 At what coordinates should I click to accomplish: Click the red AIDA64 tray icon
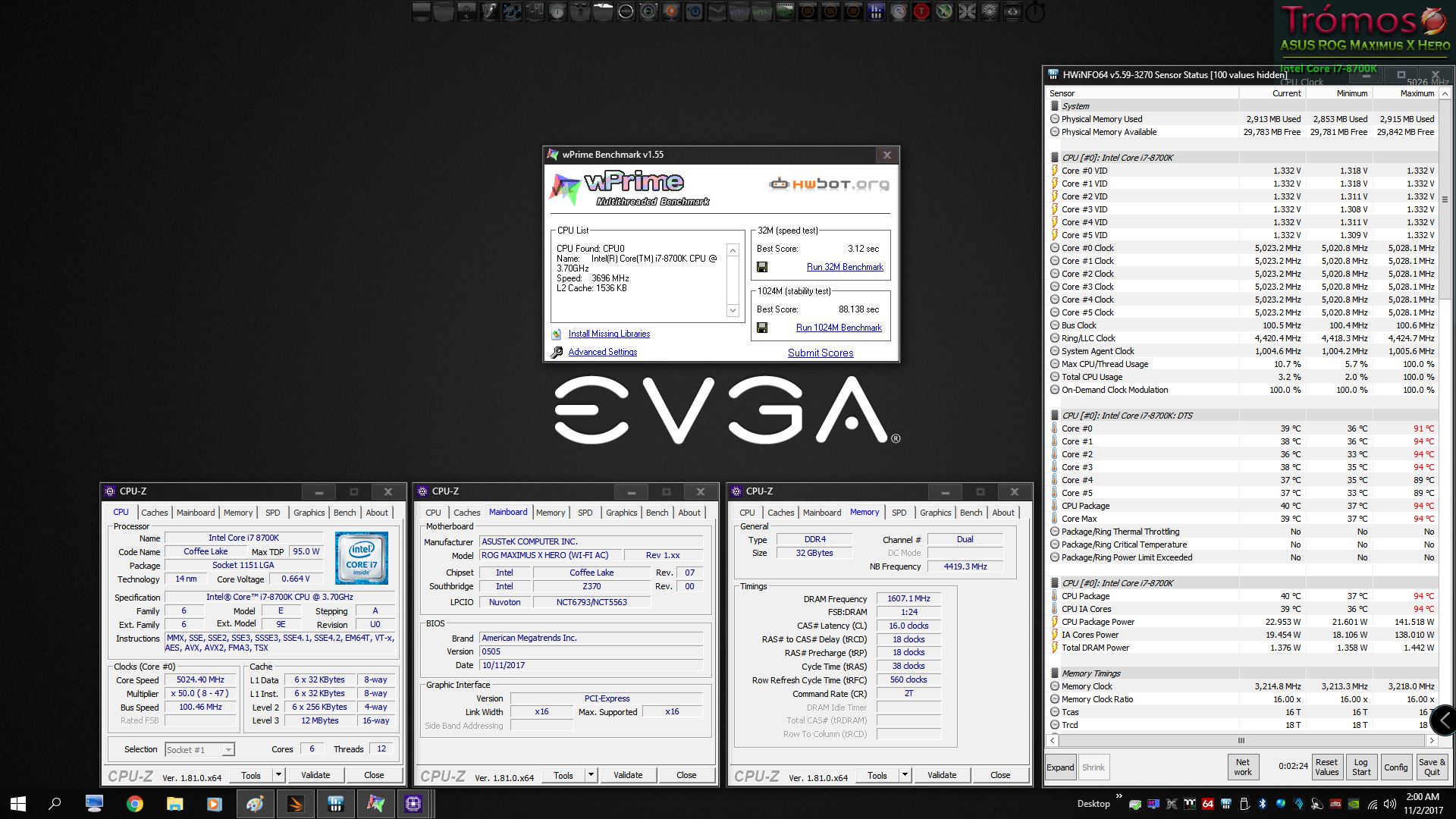click(x=1208, y=804)
